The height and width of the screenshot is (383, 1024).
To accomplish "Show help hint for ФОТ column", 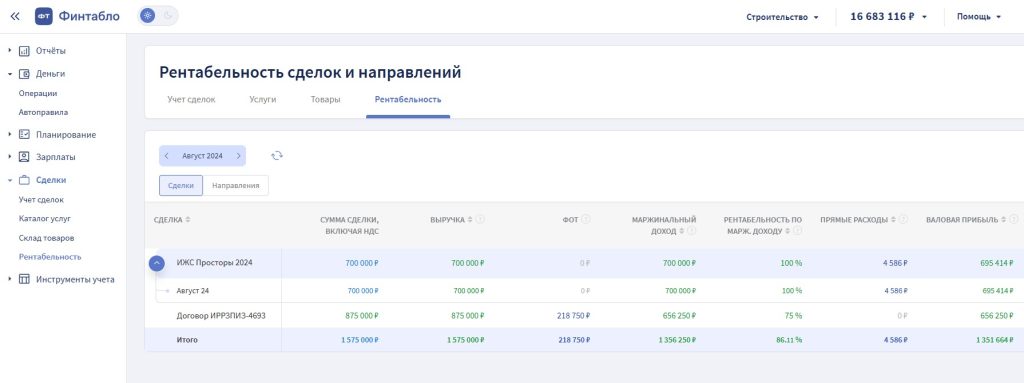I will (x=586, y=220).
